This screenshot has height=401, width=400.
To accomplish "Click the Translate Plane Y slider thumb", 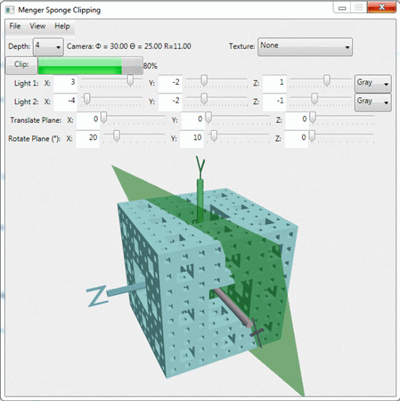I will pos(208,117).
